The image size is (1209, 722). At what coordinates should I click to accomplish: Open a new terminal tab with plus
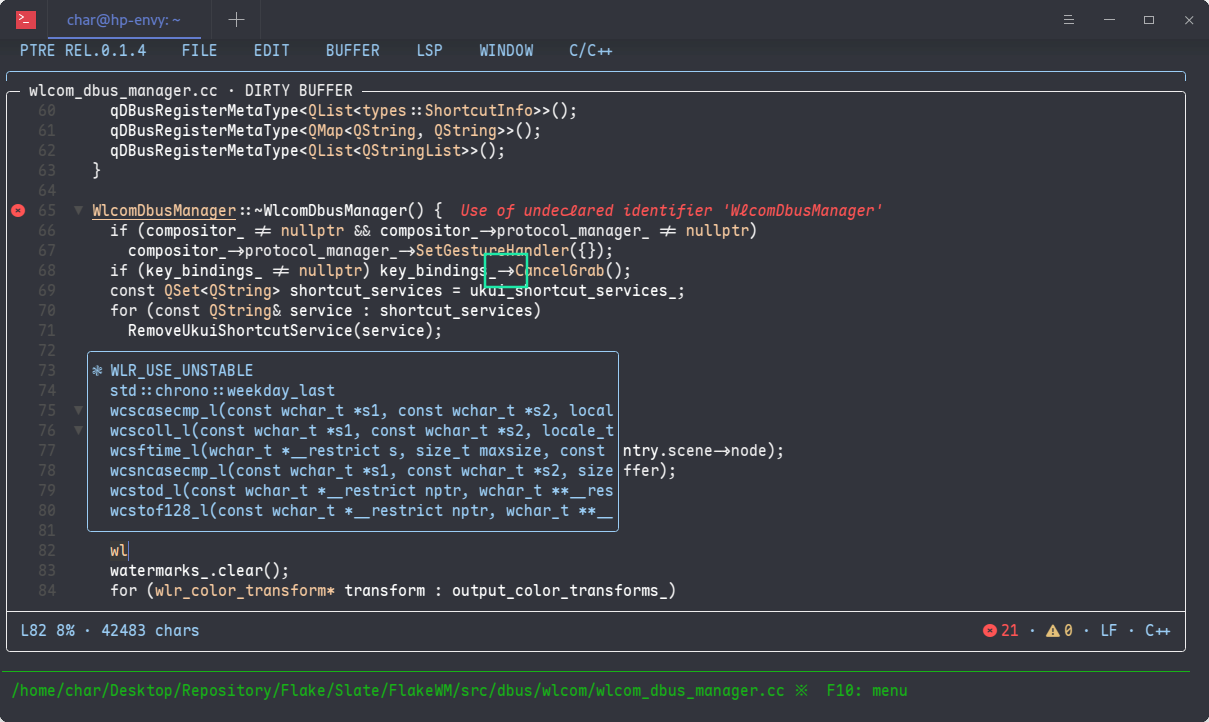(x=236, y=19)
